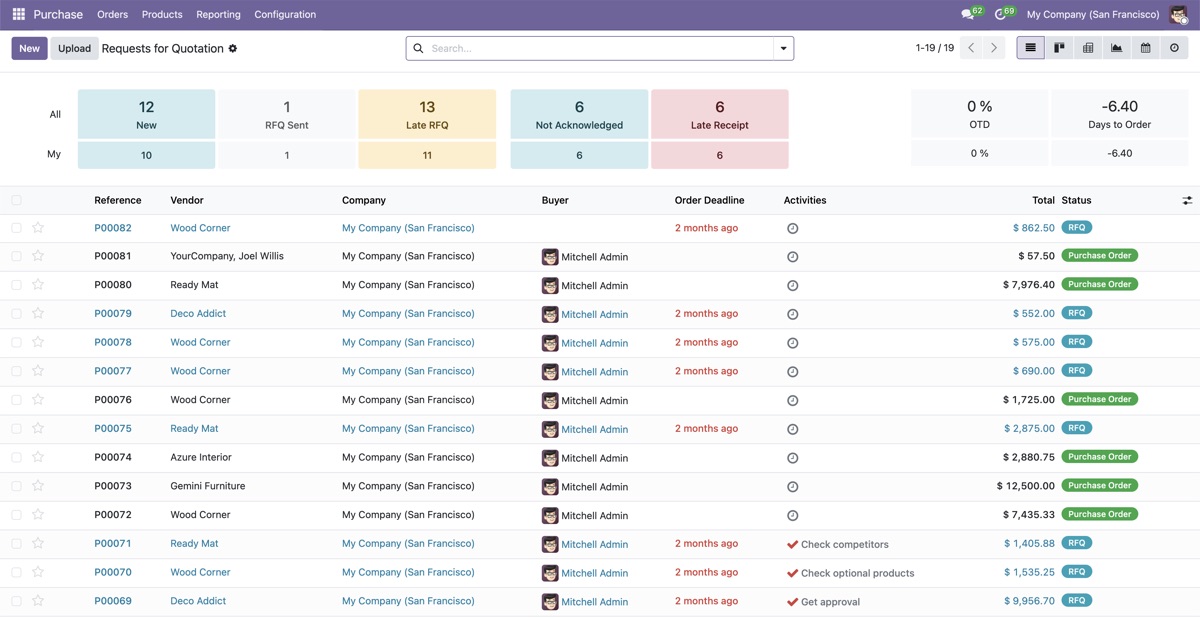Go to previous page of records
The width and height of the screenshot is (1200, 619).
[971, 47]
